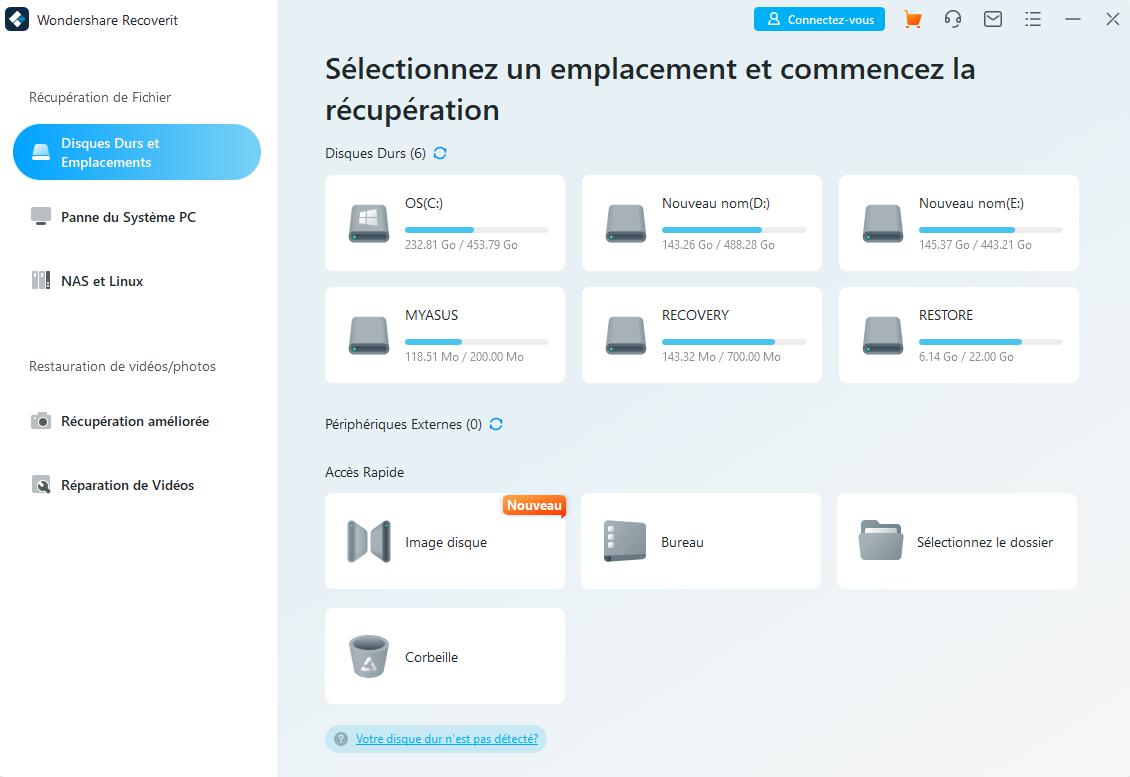Select the Image disque option

(x=444, y=541)
